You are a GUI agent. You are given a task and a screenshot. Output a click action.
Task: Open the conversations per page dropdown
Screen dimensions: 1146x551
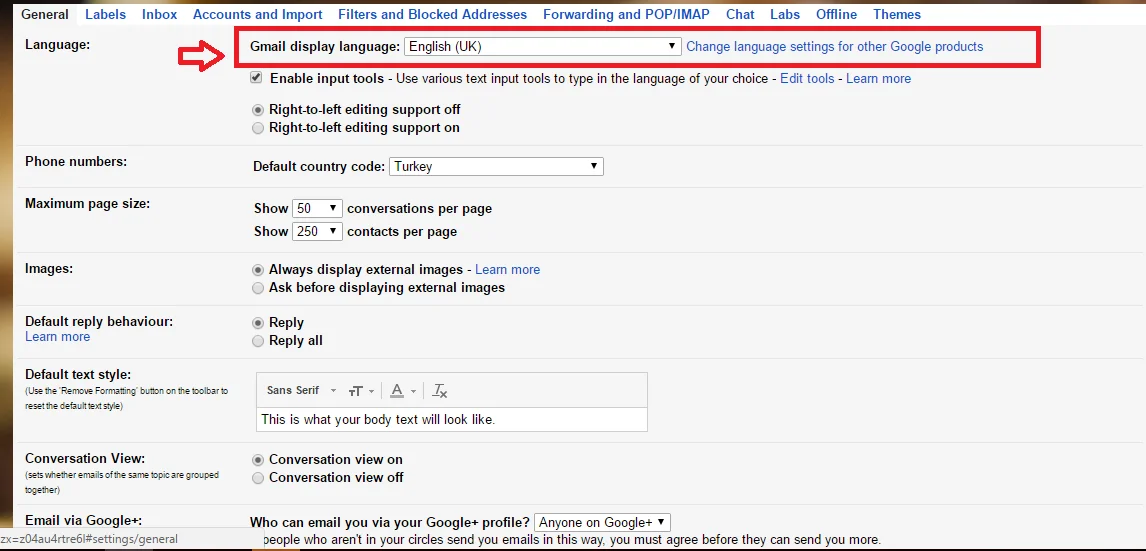(x=317, y=208)
